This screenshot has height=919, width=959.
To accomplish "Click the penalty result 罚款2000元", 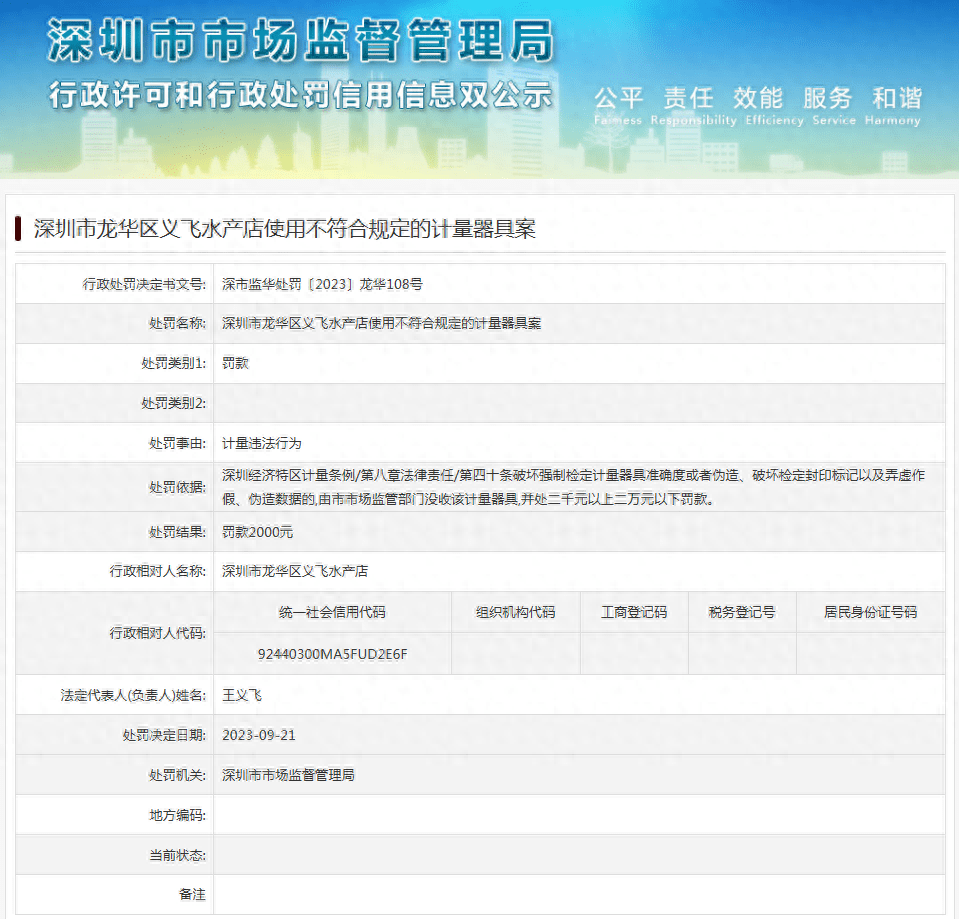I will click(258, 532).
